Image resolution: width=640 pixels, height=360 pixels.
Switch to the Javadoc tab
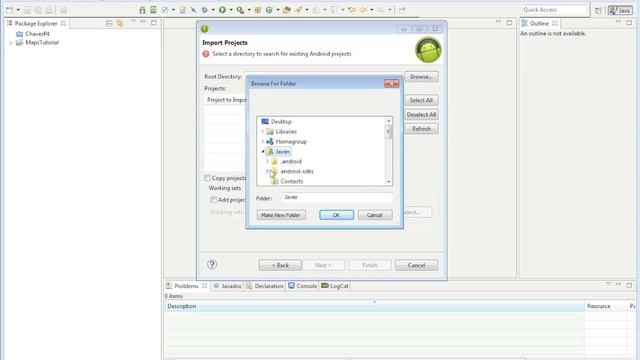tap(228, 286)
